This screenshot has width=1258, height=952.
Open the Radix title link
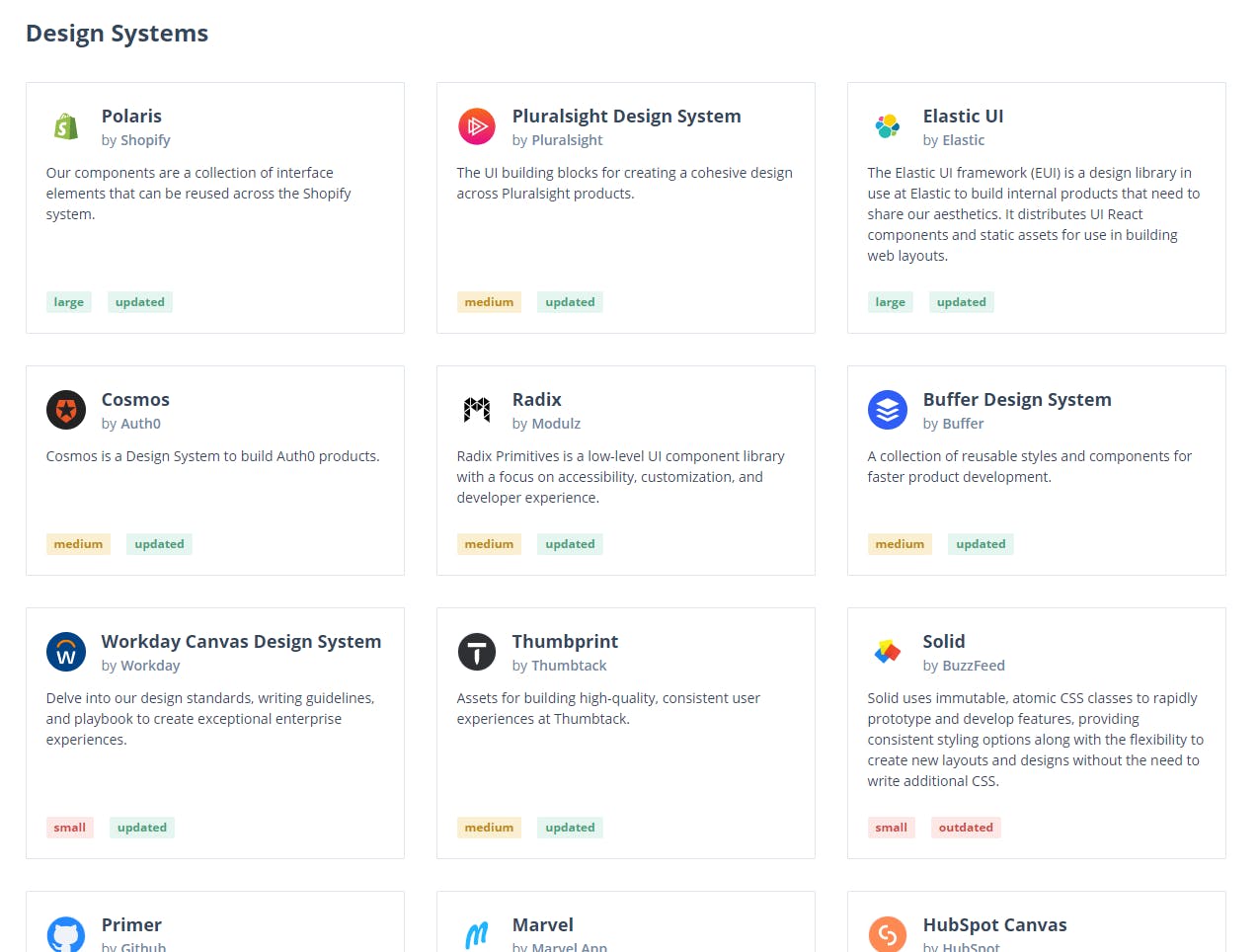tap(536, 399)
